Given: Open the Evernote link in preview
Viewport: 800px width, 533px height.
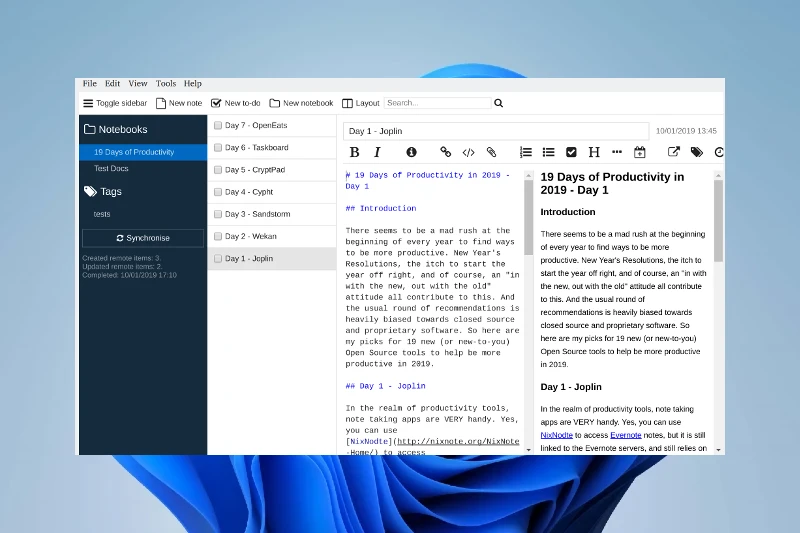Looking at the screenshot, I should click(x=626, y=435).
